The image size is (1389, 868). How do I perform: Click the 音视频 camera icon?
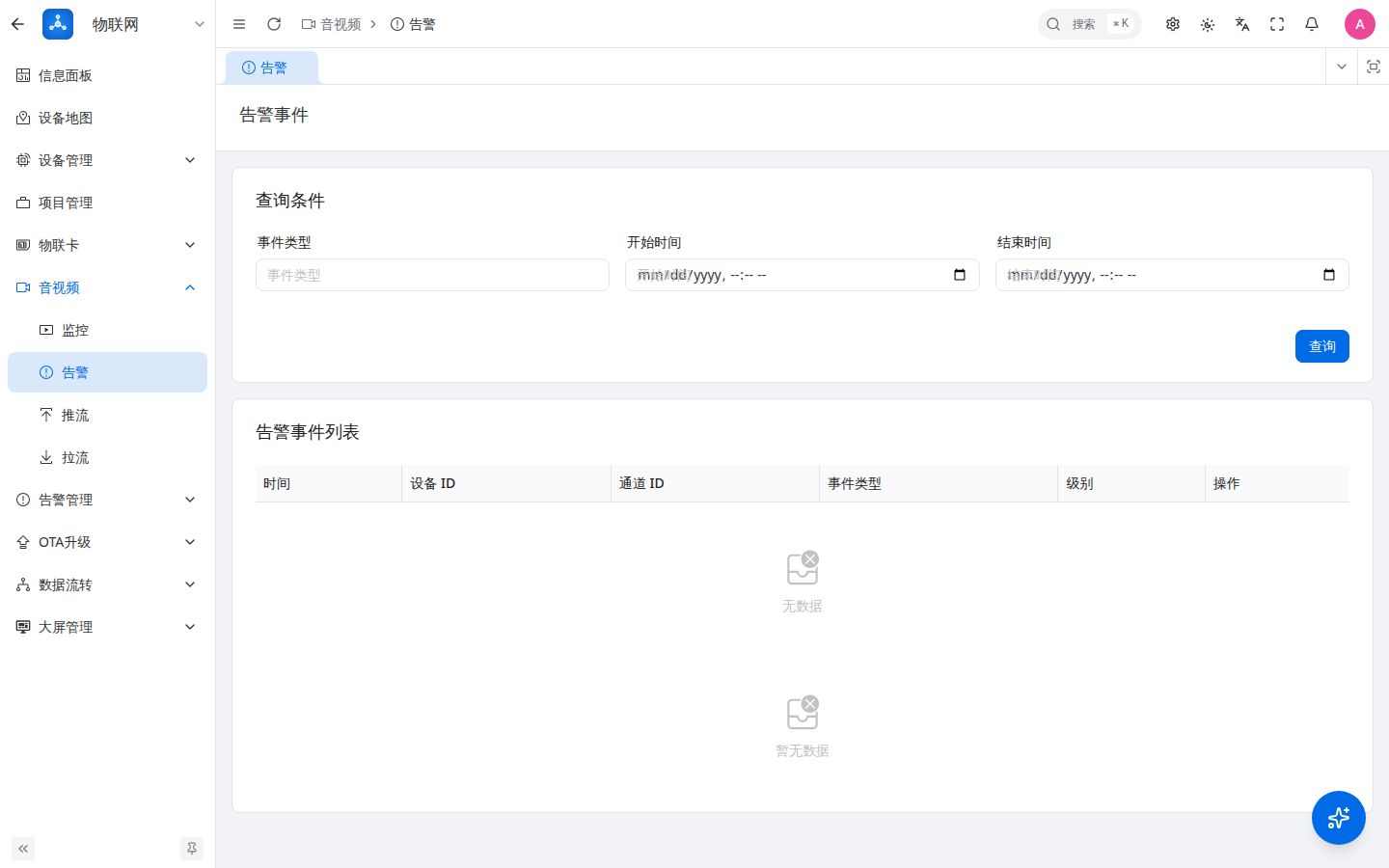coord(23,287)
